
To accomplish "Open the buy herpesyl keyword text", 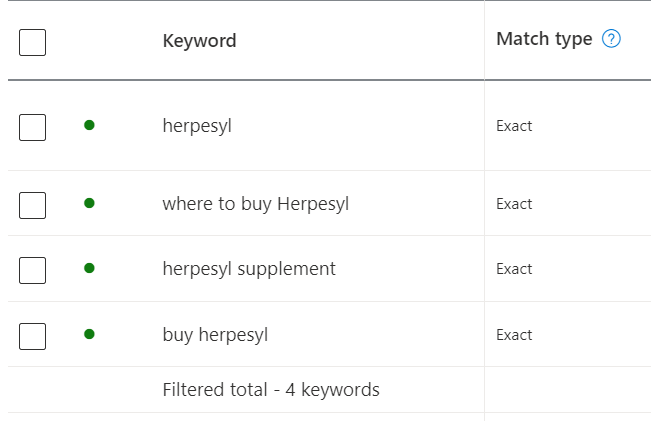I will [x=215, y=335].
